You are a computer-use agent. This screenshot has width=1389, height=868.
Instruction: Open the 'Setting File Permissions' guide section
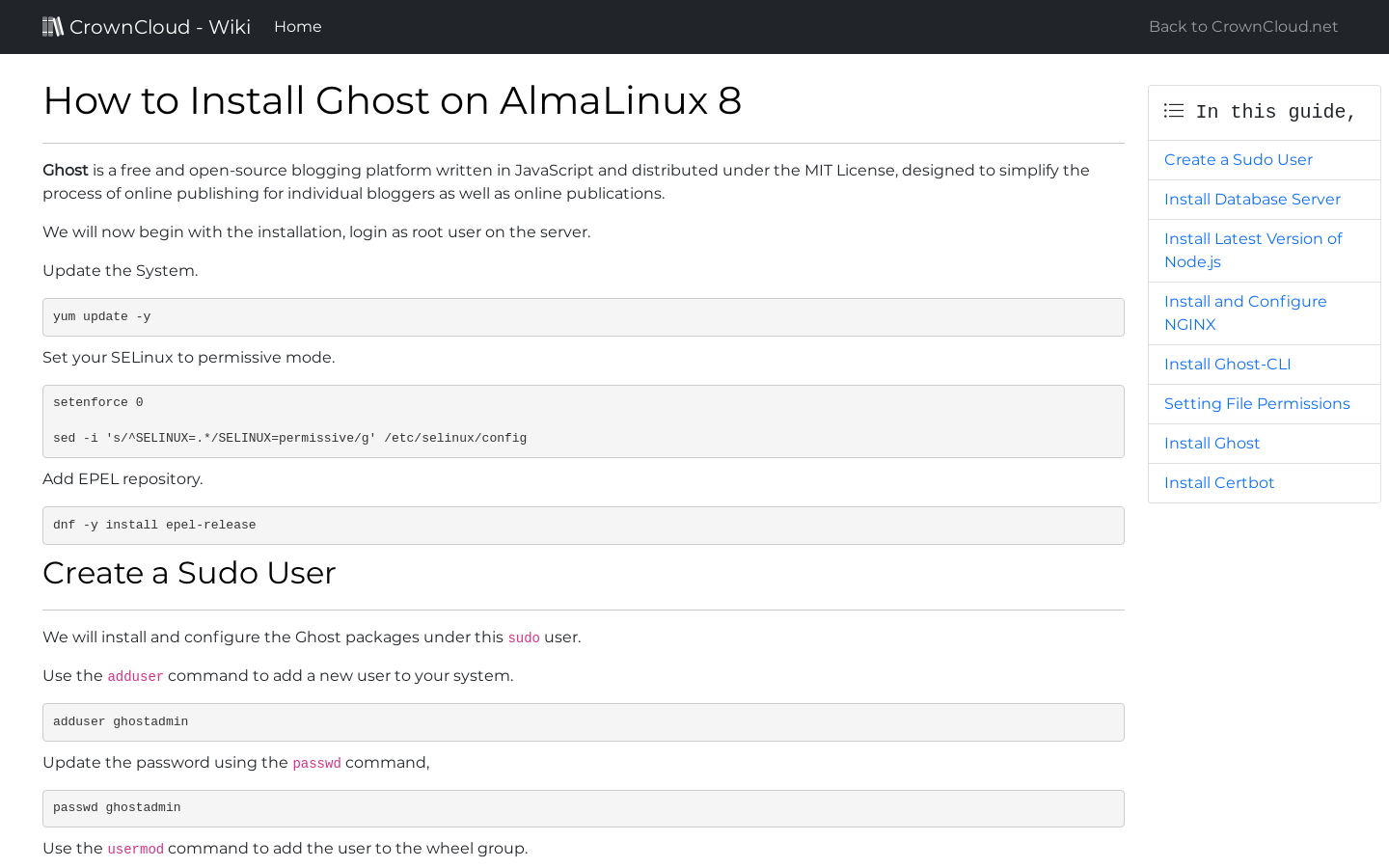tap(1257, 403)
